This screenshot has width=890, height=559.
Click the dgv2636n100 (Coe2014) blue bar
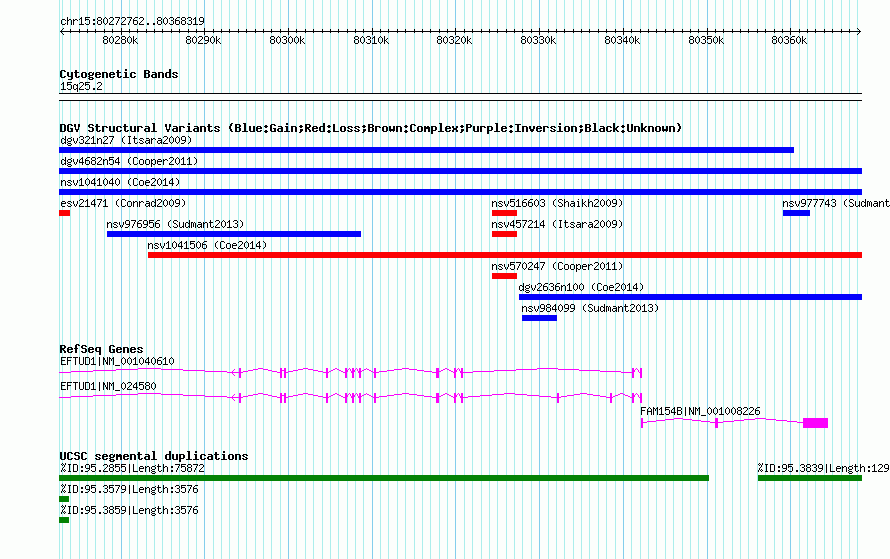691,297
